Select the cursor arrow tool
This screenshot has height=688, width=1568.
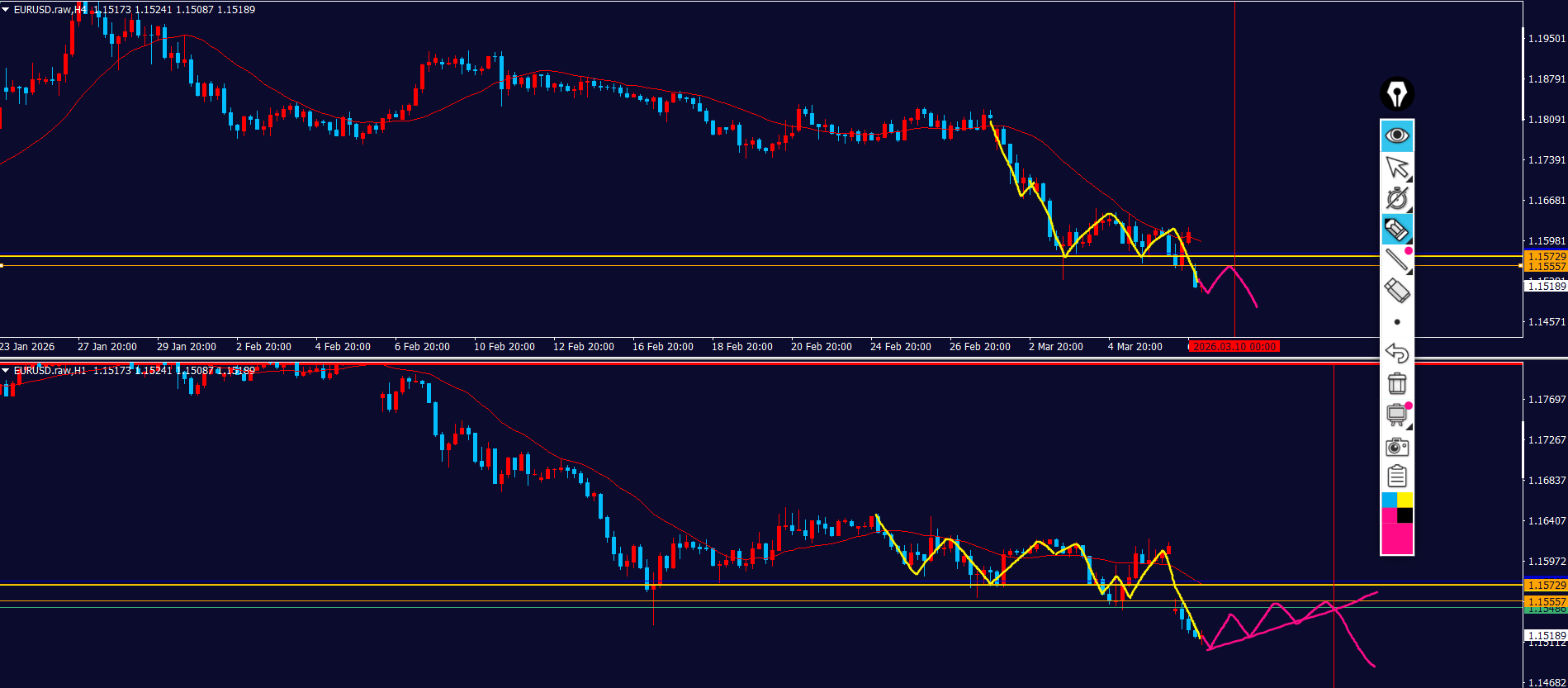1396,168
